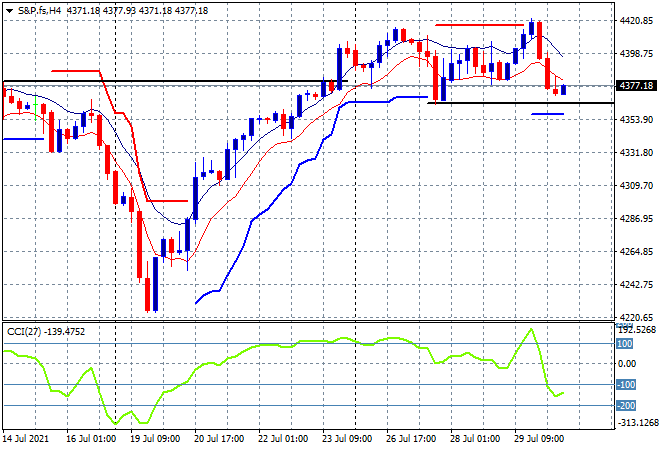Viewport: 660px width, 450px height.
Task: Click the chart menu triangle beside S&P.fs,H4
Action: (9, 11)
